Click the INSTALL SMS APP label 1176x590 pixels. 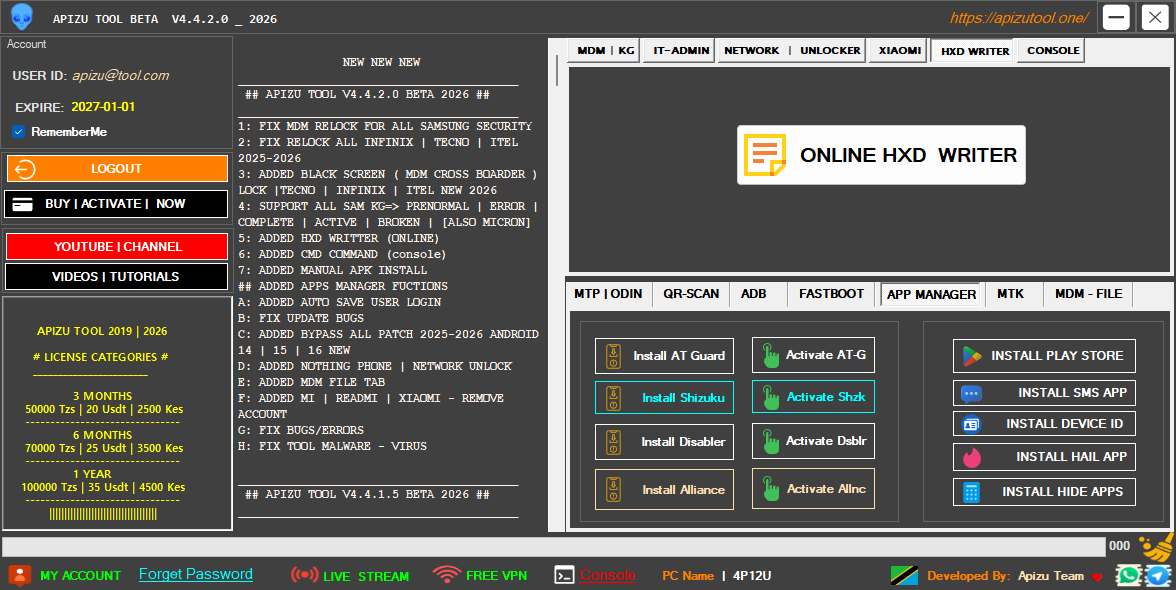(1072, 393)
